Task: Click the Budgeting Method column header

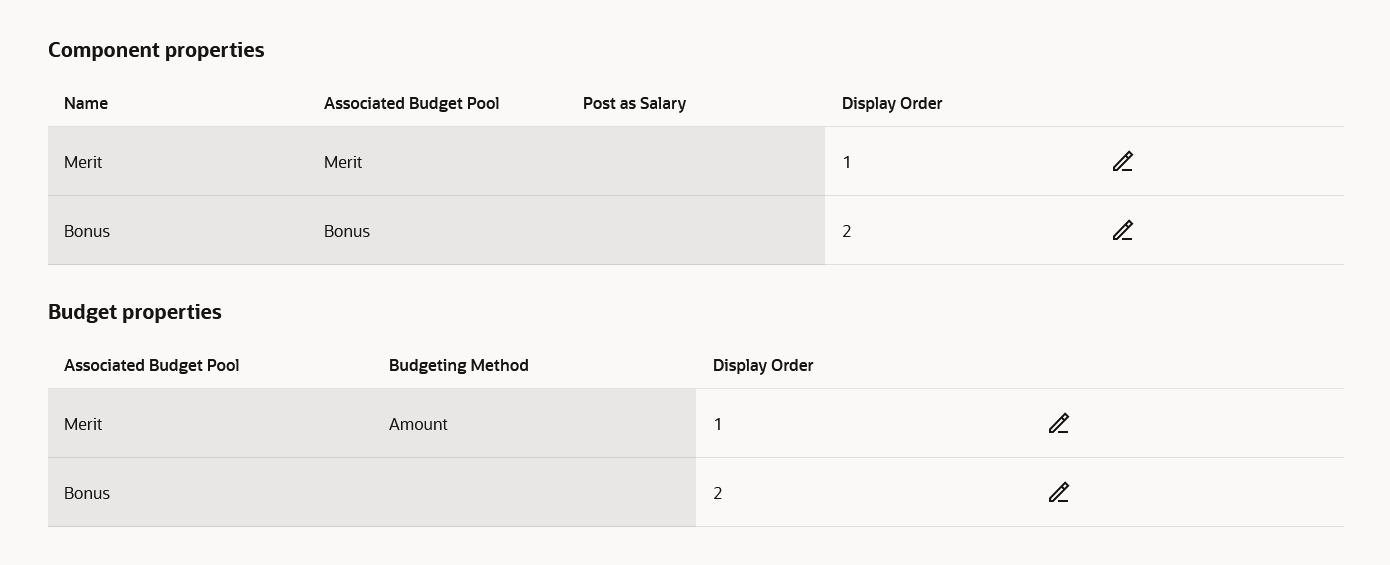Action: click(458, 365)
